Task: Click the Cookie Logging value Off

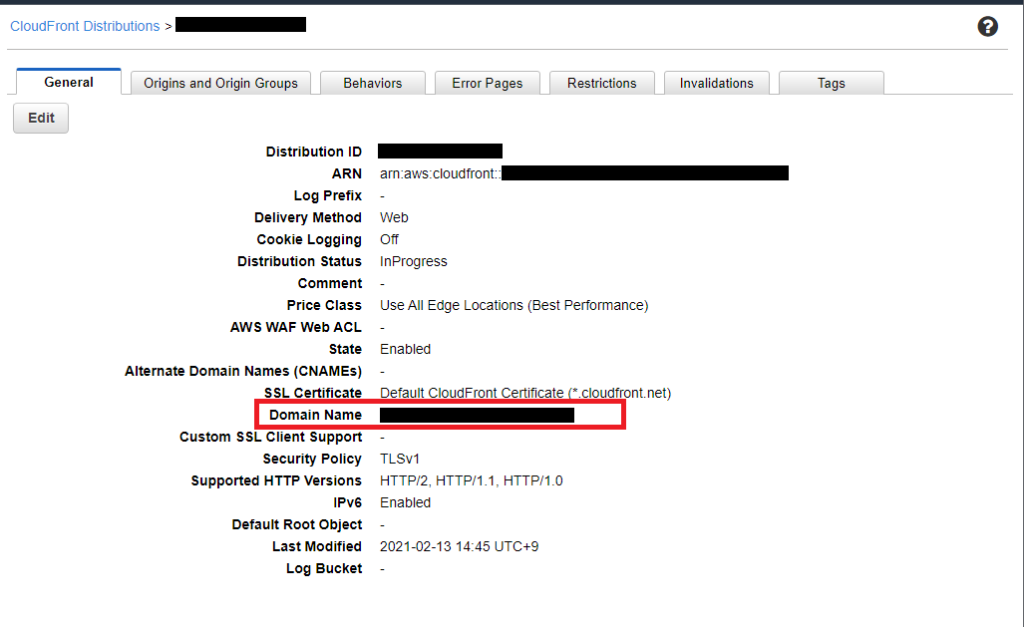Action: point(389,240)
